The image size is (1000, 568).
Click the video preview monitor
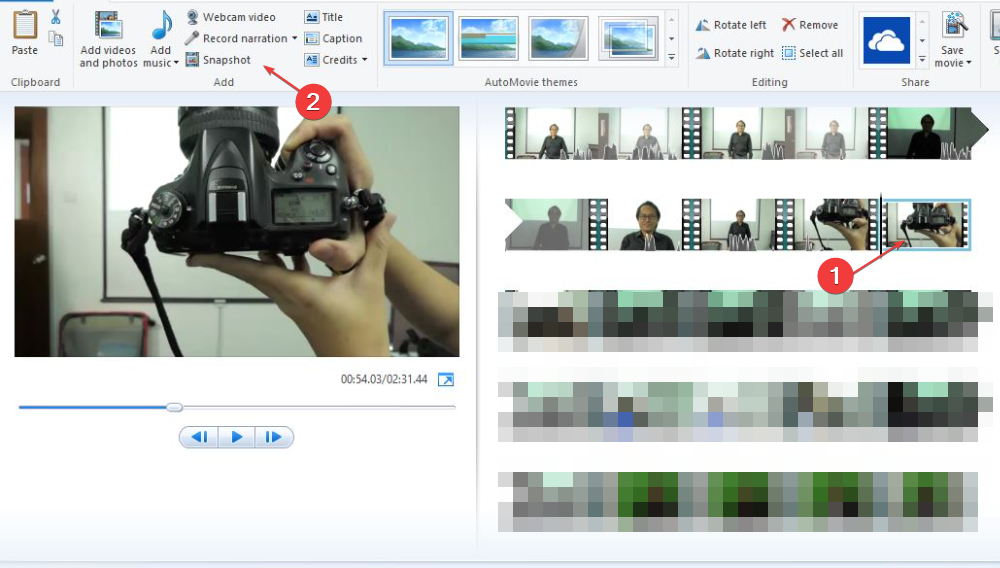(x=237, y=231)
